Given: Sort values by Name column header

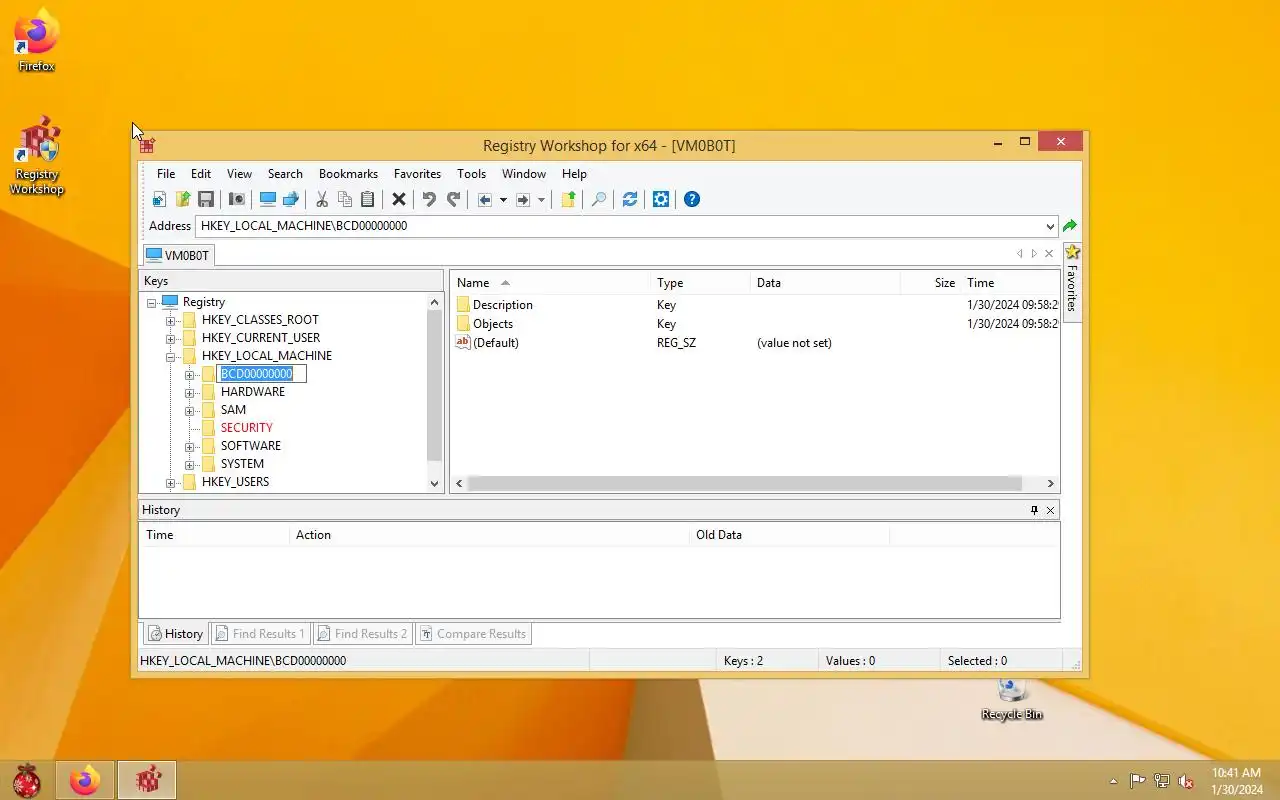Looking at the screenshot, I should tap(549, 283).
